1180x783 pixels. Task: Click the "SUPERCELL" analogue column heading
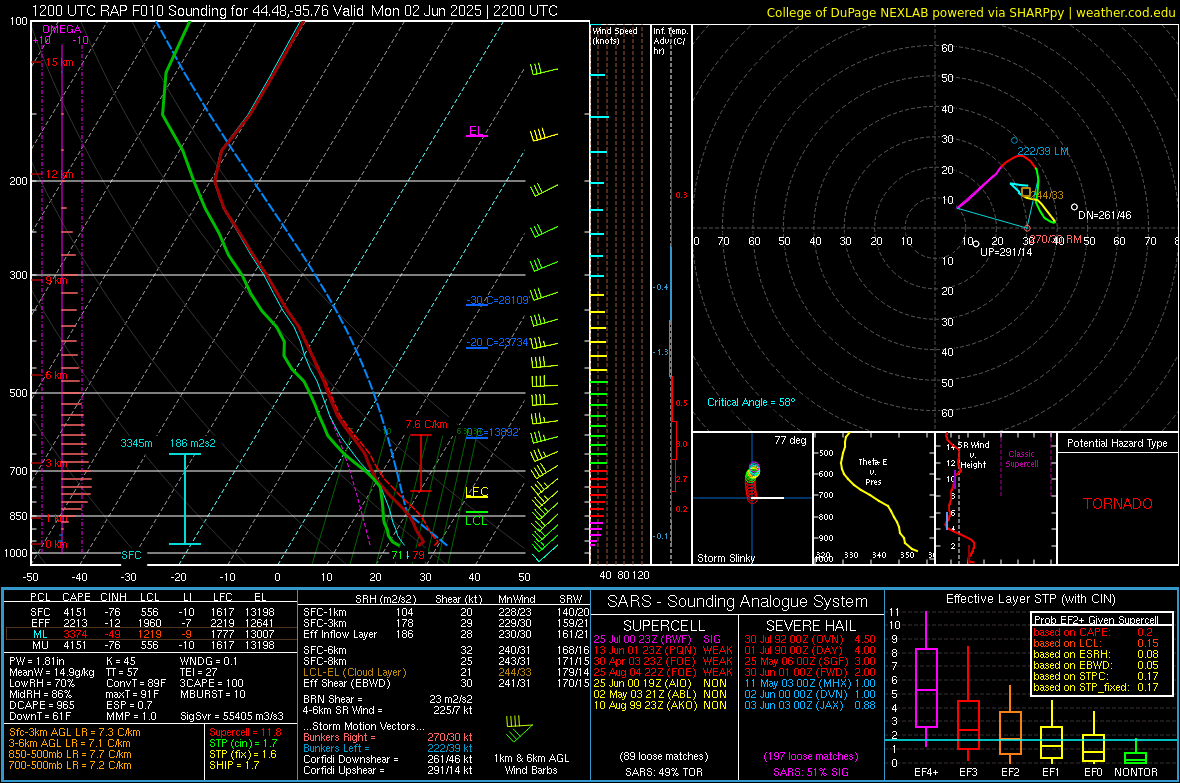pos(664,626)
